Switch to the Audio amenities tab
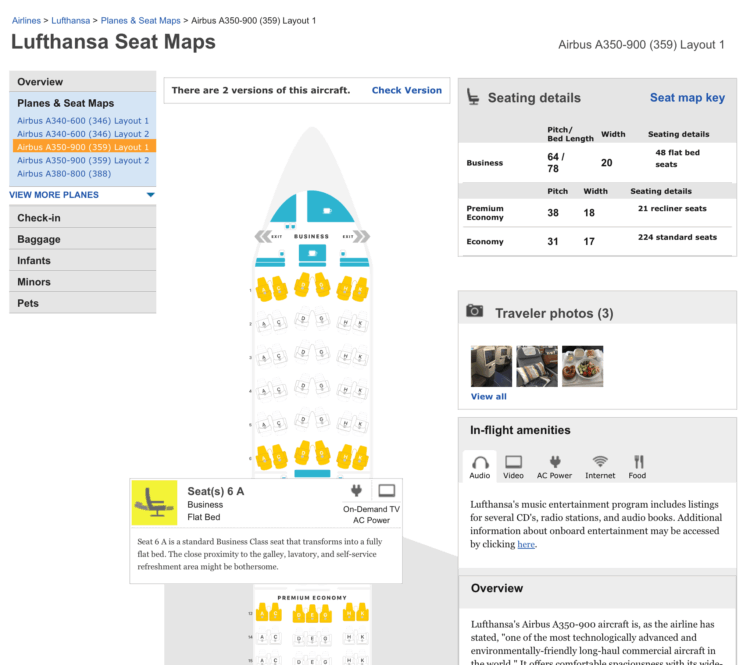Viewport: 750px width, 665px height. tap(480, 467)
